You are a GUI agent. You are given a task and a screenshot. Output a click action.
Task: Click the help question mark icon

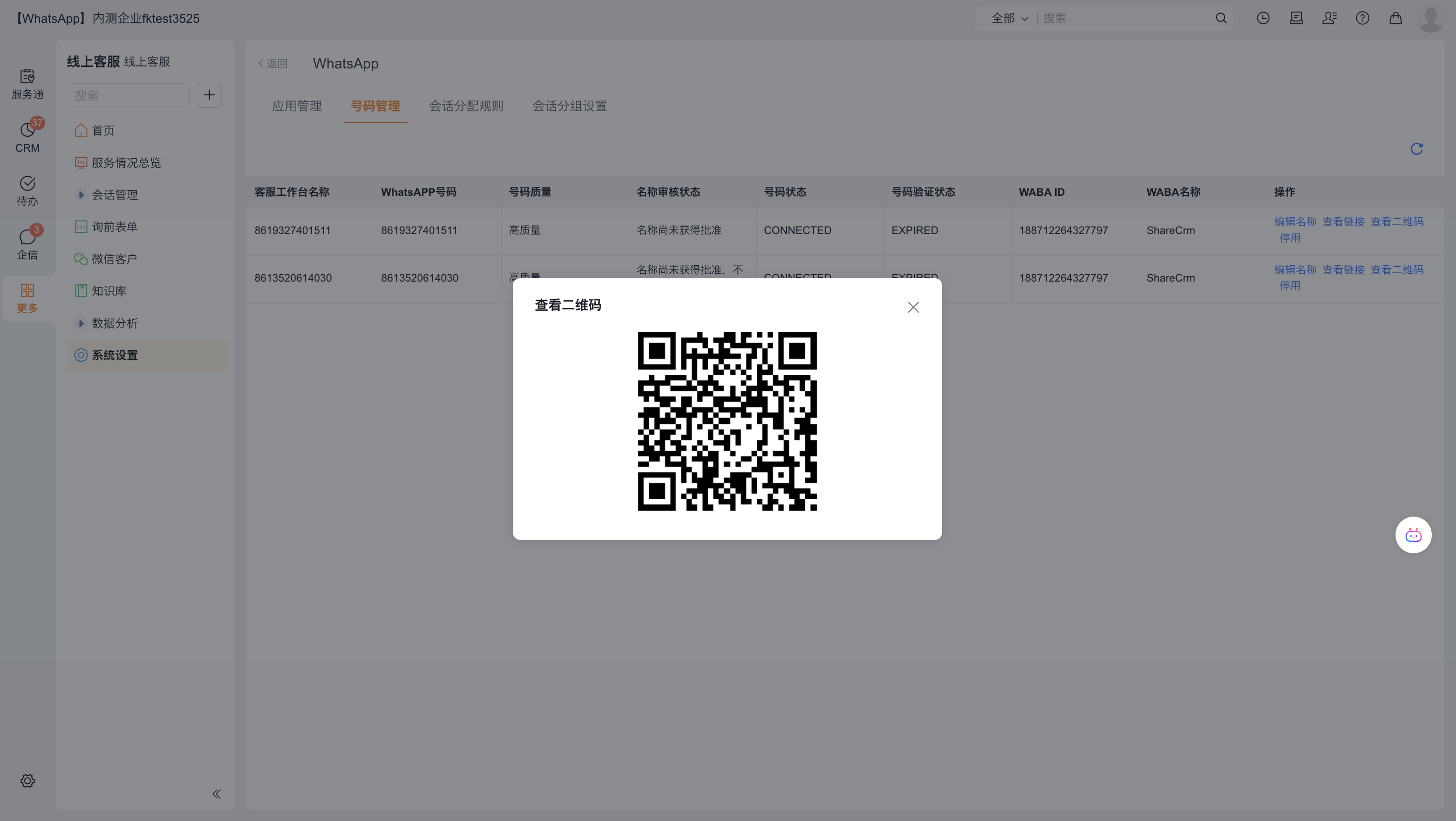(1362, 18)
